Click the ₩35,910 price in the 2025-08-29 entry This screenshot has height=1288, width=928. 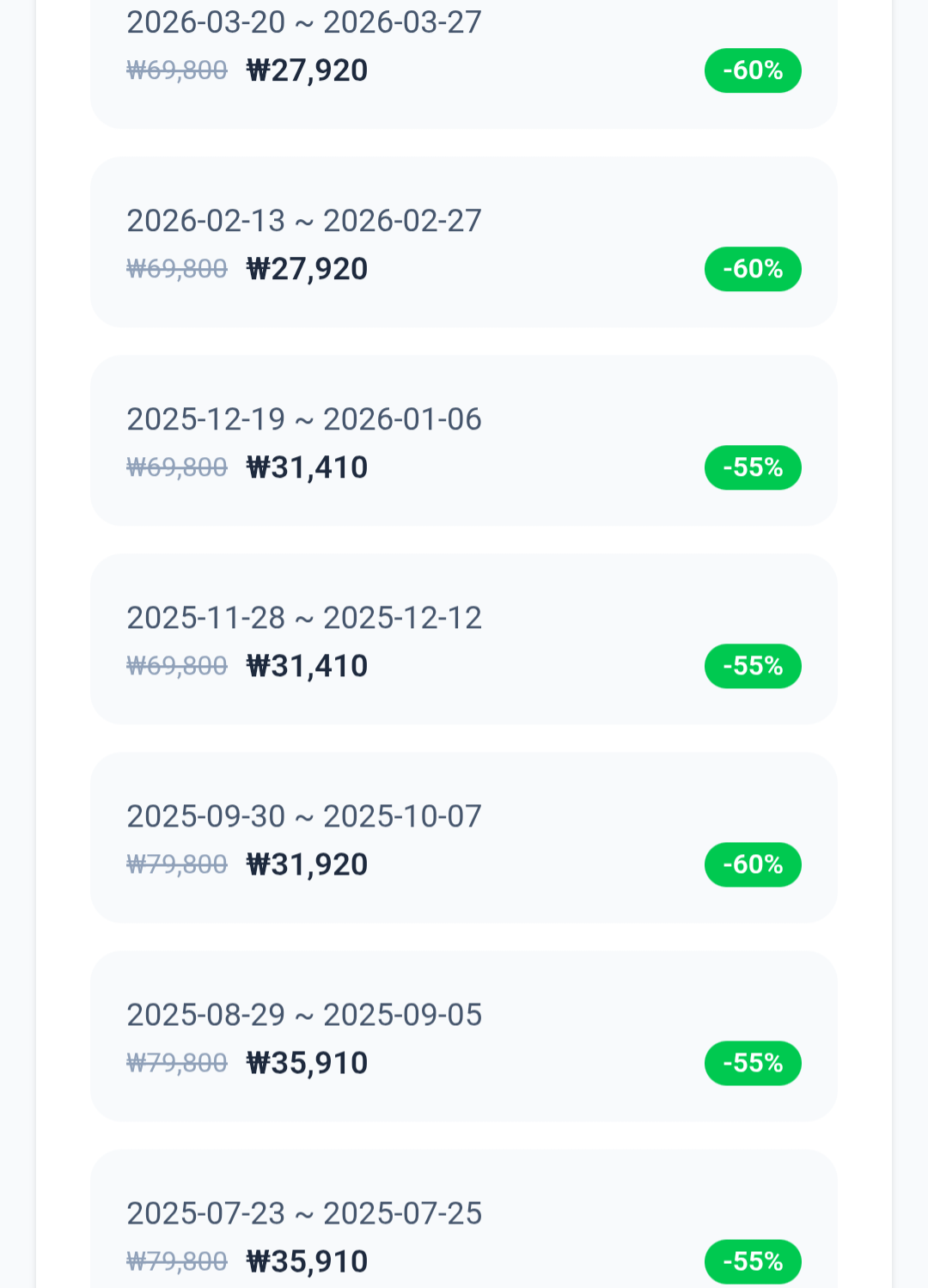click(x=307, y=1063)
